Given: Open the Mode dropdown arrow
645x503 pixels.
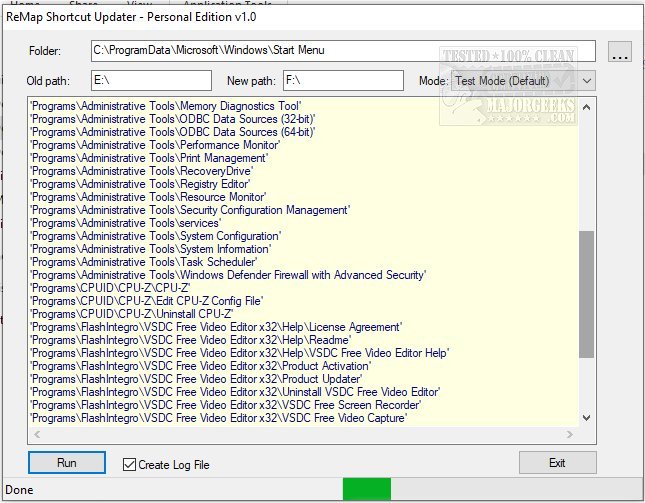Looking at the screenshot, I should pos(587,81).
